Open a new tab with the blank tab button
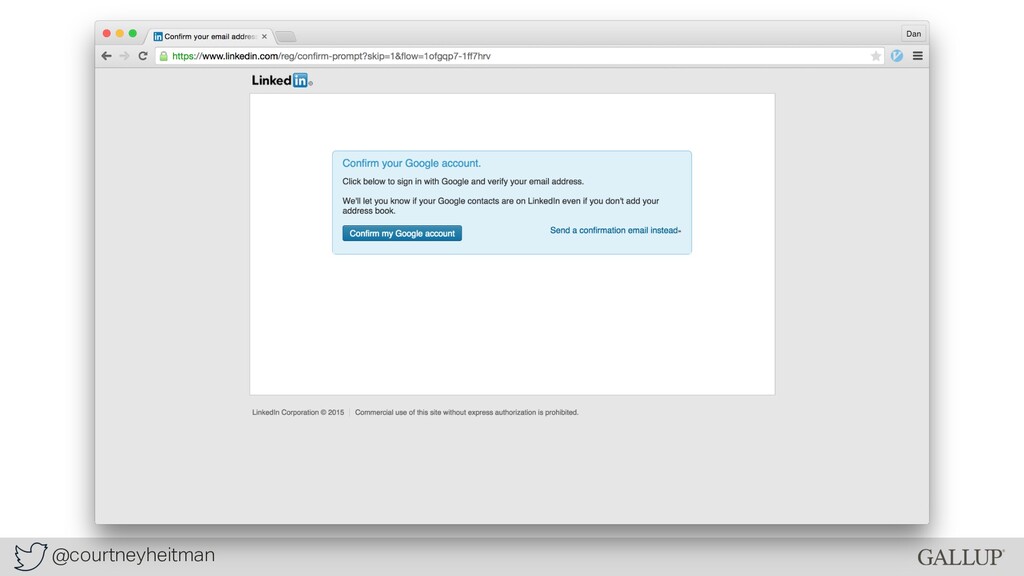The width and height of the screenshot is (1024, 576). pos(285,37)
